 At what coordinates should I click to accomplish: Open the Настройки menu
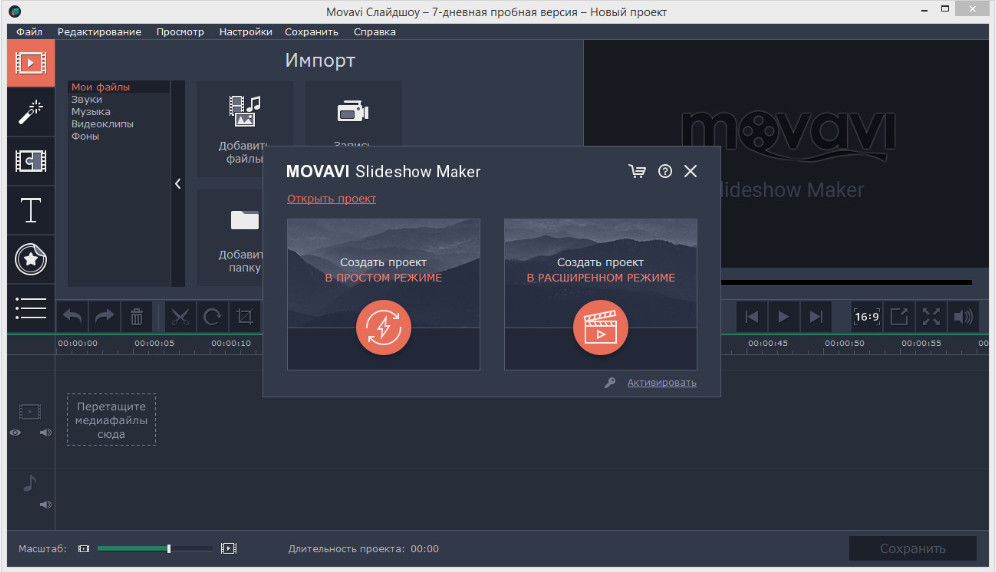(x=245, y=32)
